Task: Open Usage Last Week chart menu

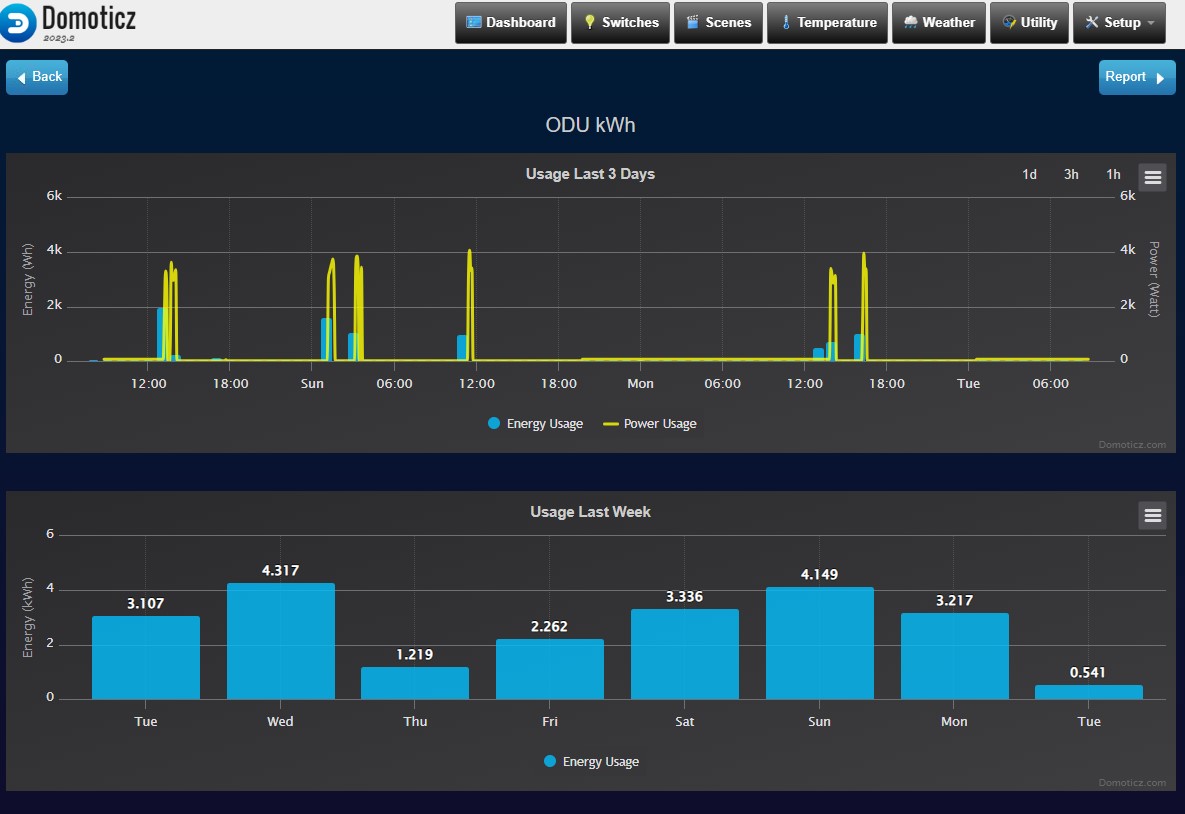Action: (x=1153, y=515)
